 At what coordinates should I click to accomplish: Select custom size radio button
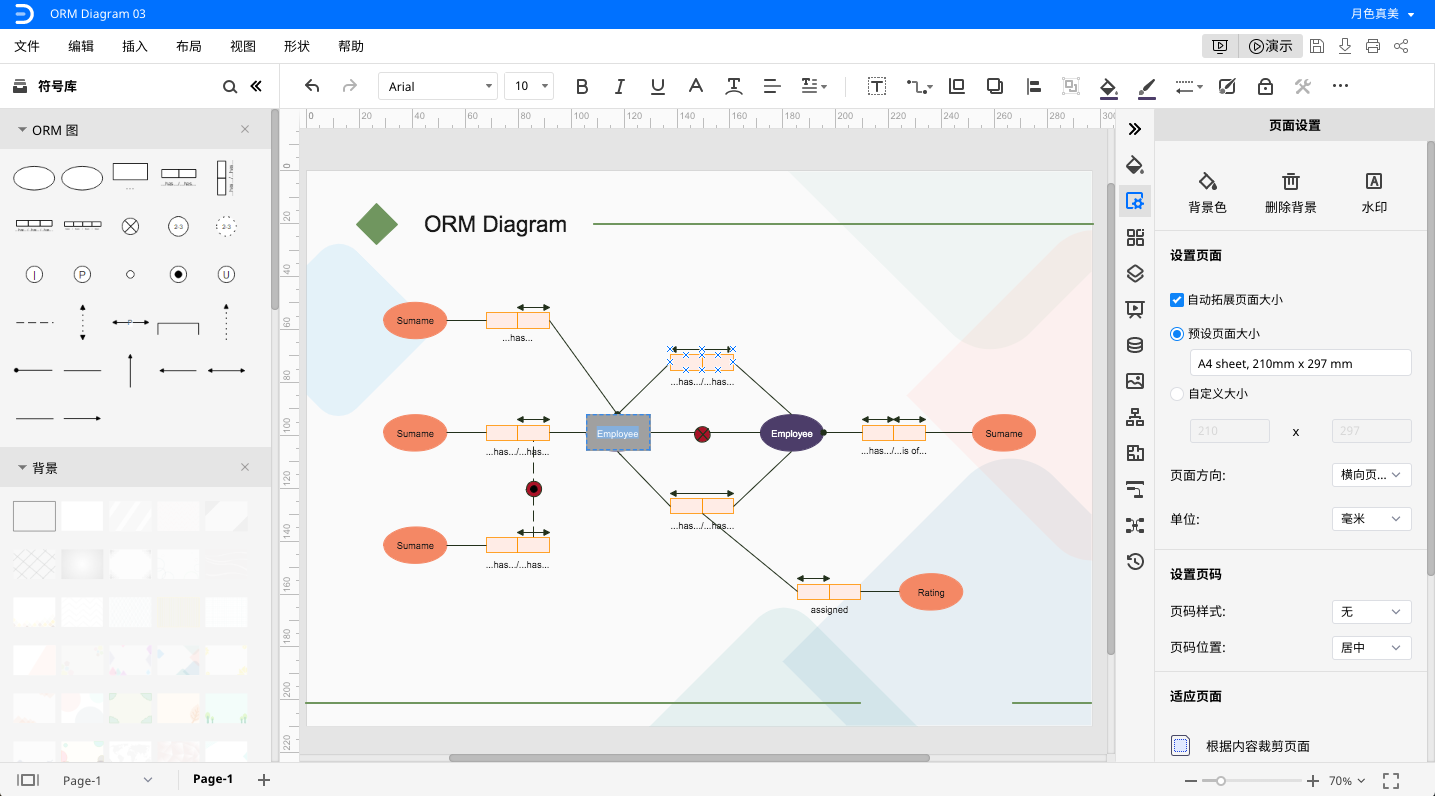tap(1177, 393)
